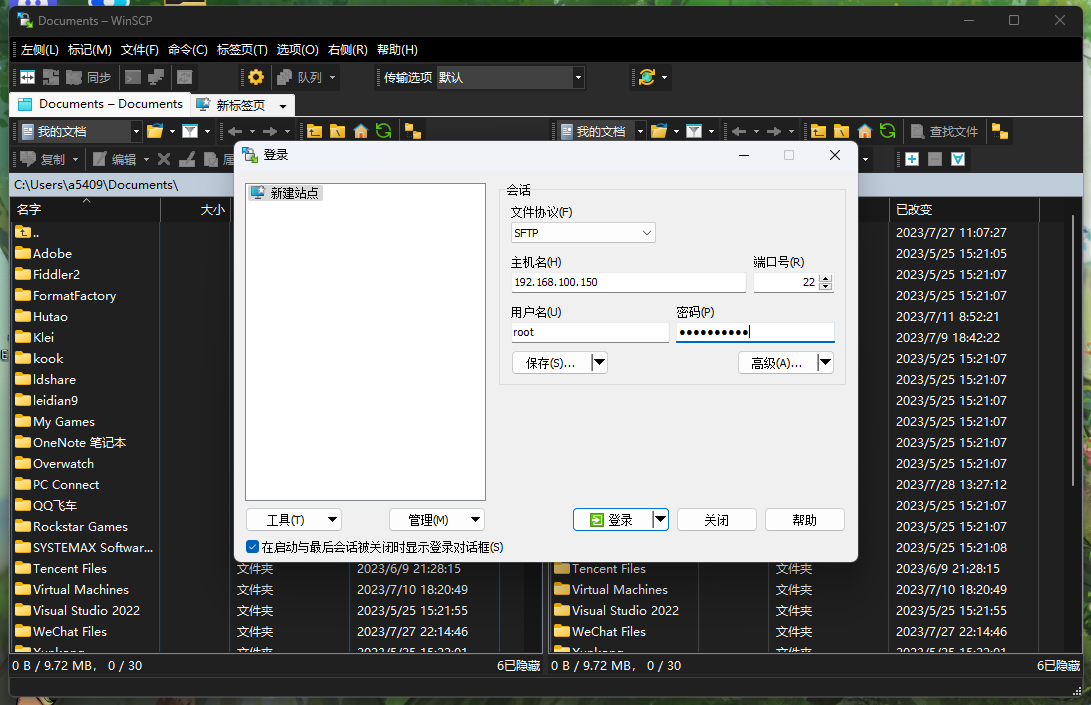
Task: Open the 左侧 menu
Action: point(40,49)
